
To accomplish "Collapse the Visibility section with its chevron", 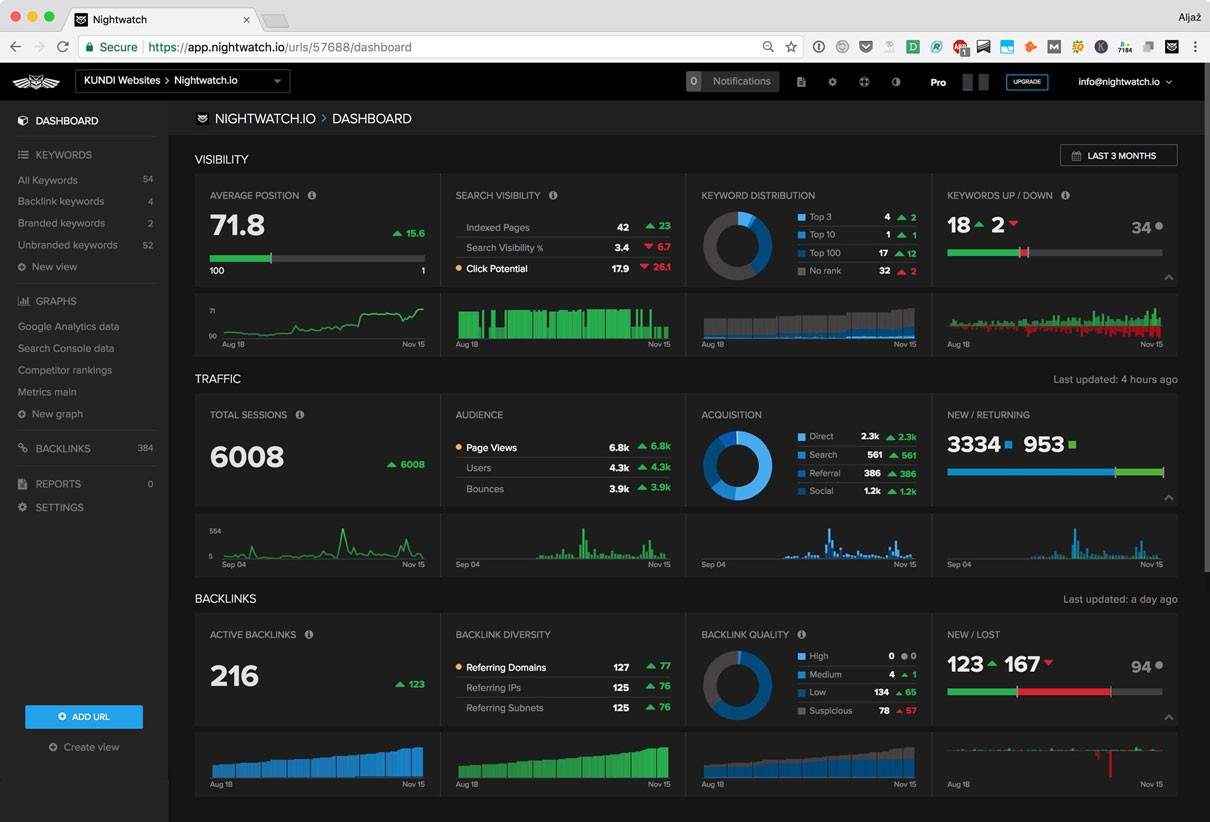I will click(1168, 278).
